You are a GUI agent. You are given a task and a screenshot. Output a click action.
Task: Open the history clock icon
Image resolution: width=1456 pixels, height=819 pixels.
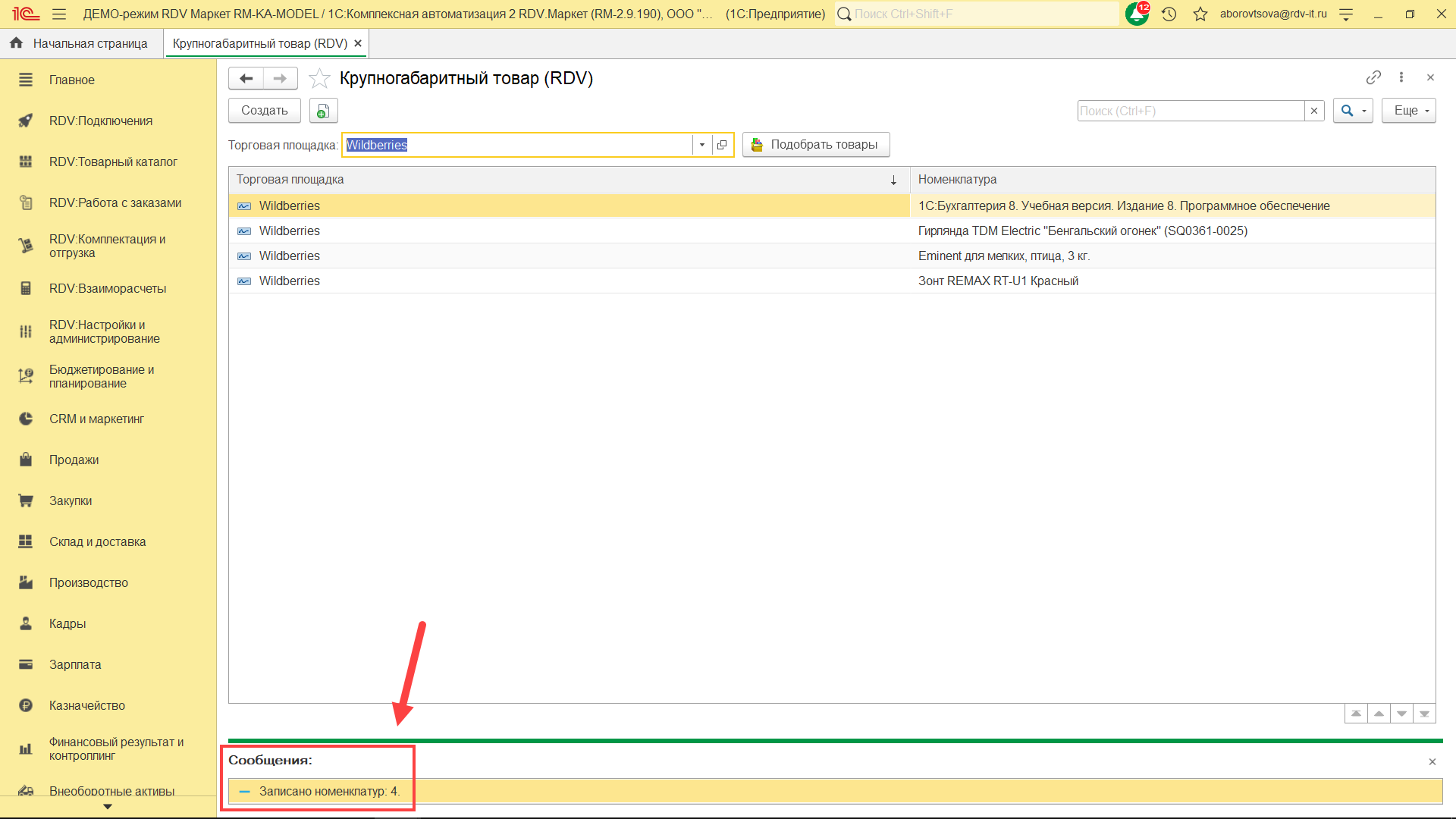1169,14
